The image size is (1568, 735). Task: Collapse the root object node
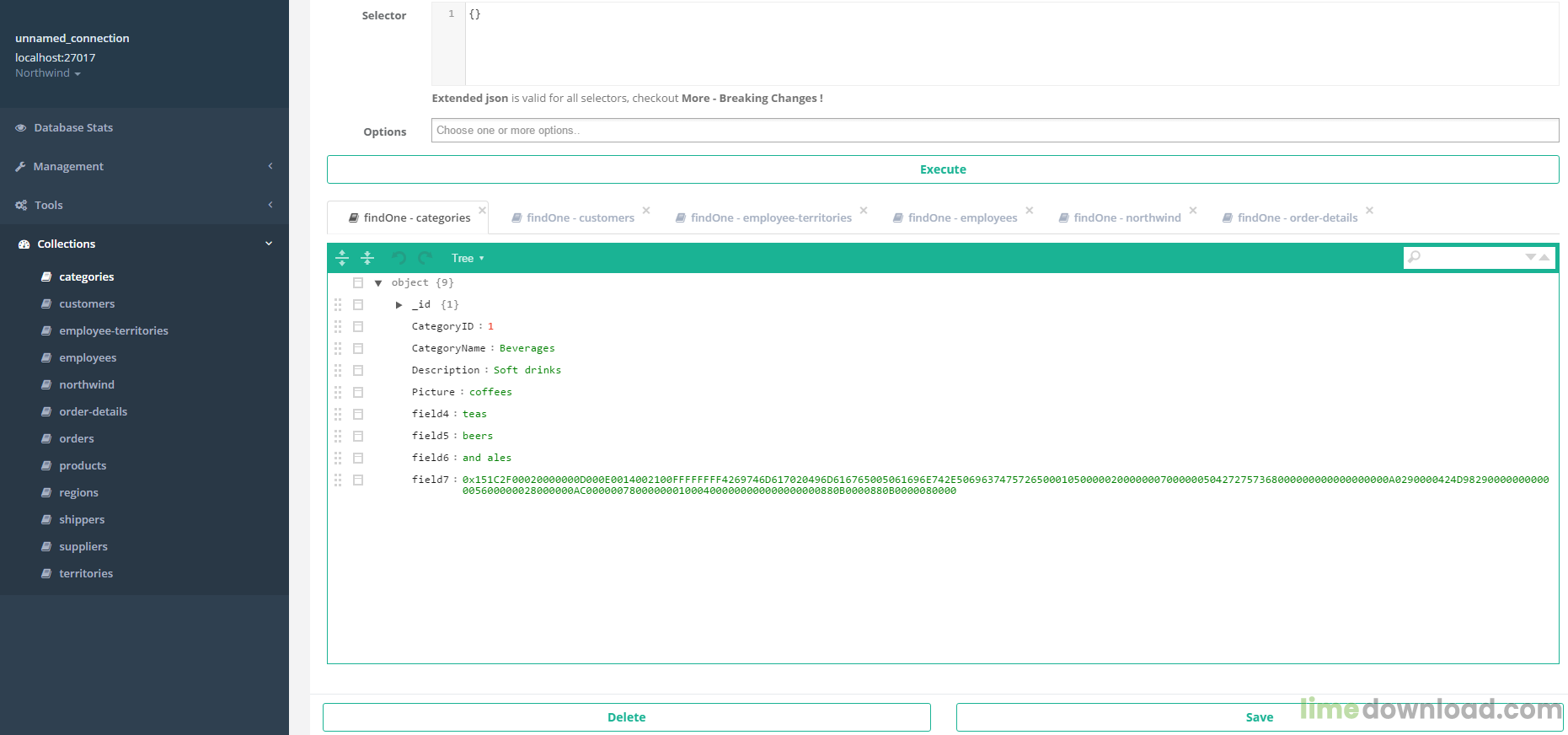[378, 283]
